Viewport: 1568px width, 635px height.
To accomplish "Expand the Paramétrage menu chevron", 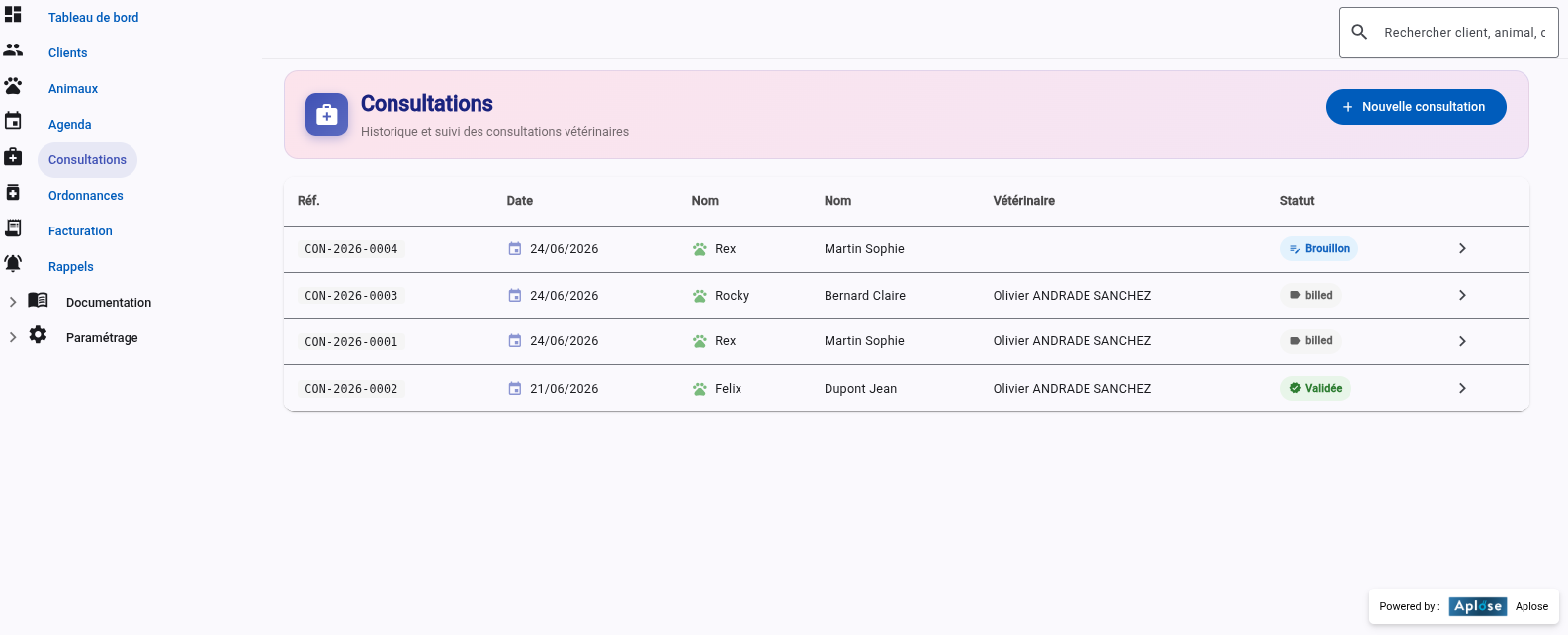I will tap(13, 337).
